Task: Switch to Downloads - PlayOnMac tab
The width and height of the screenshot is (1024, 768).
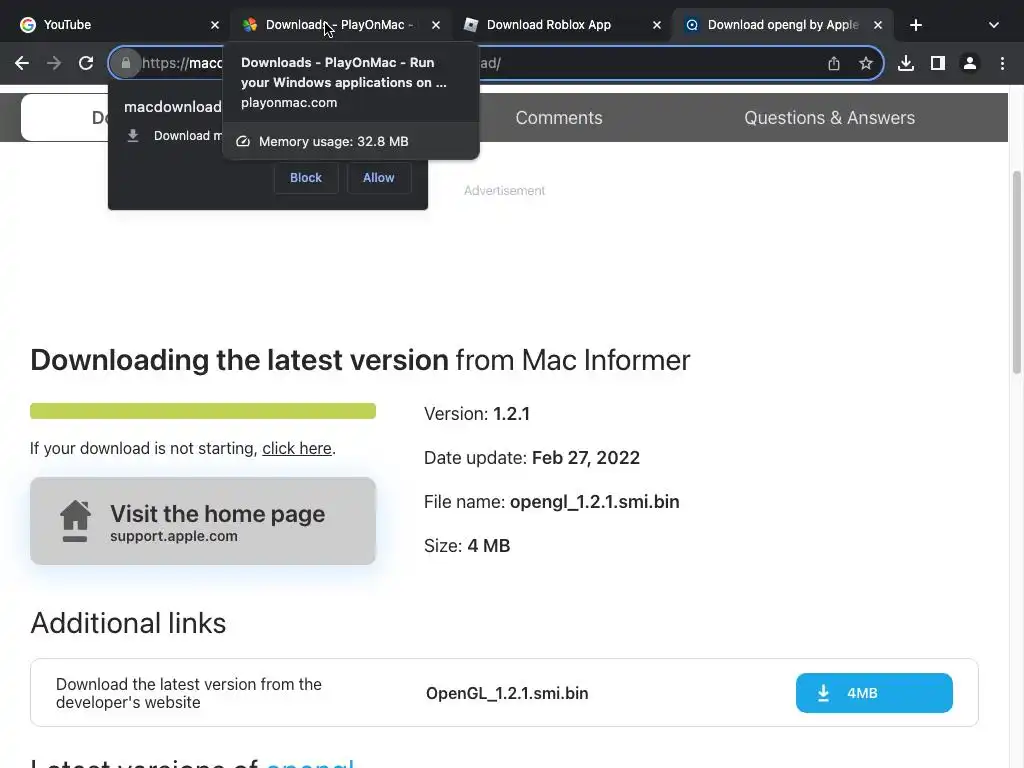Action: pos(340,25)
